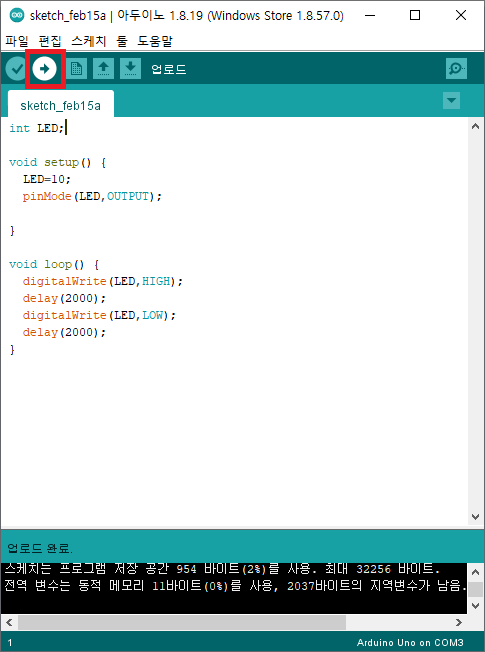485x652 pixels.
Task: Click the 'LED=10;' code line
Action: point(47,179)
